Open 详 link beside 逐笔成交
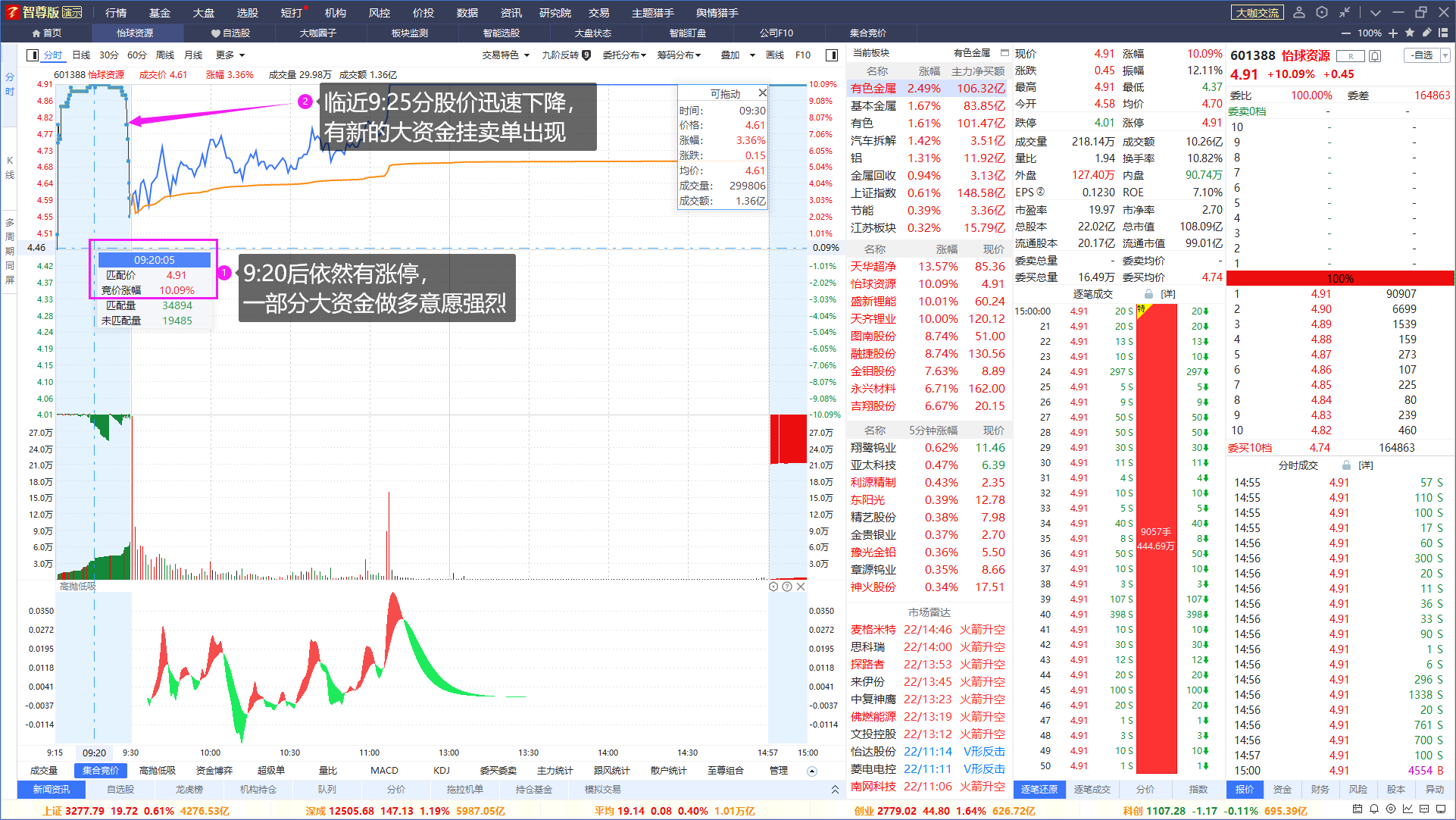The height and width of the screenshot is (820, 1456). pos(1168,294)
